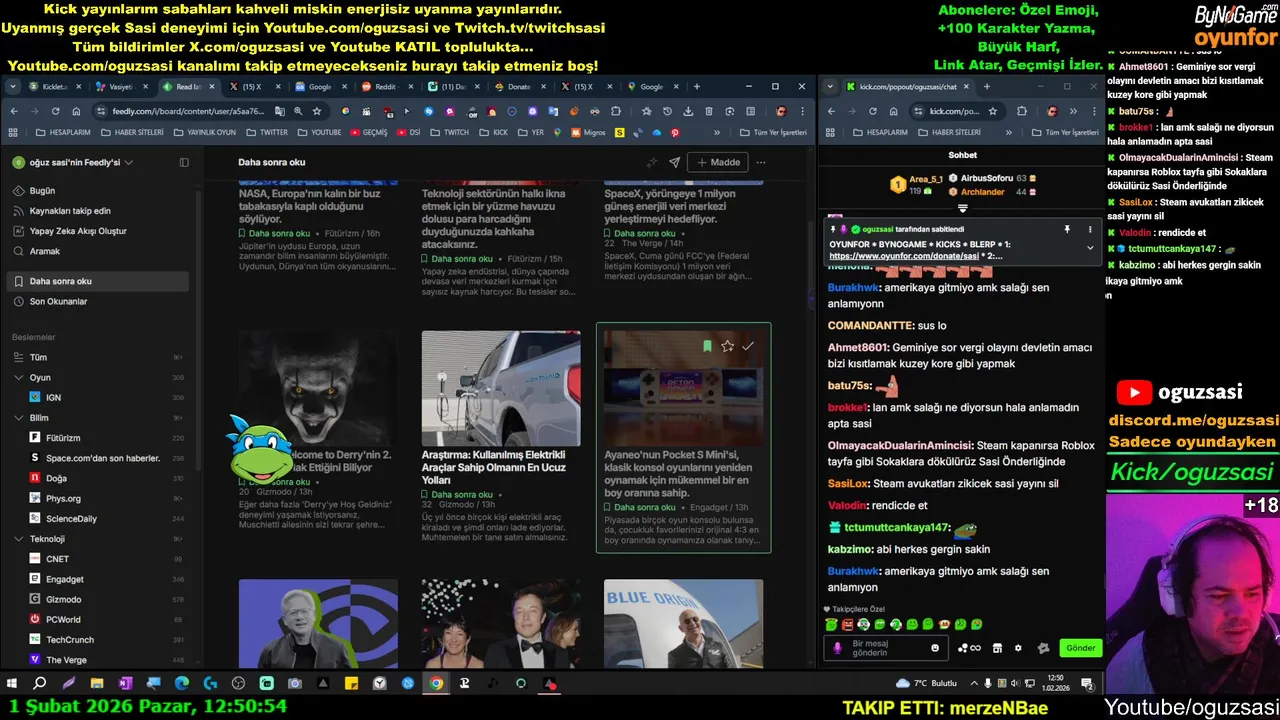Select Daha sonra oku in sidebar
Image resolution: width=1280 pixels, height=720 pixels.
pyautogui.click(x=98, y=281)
